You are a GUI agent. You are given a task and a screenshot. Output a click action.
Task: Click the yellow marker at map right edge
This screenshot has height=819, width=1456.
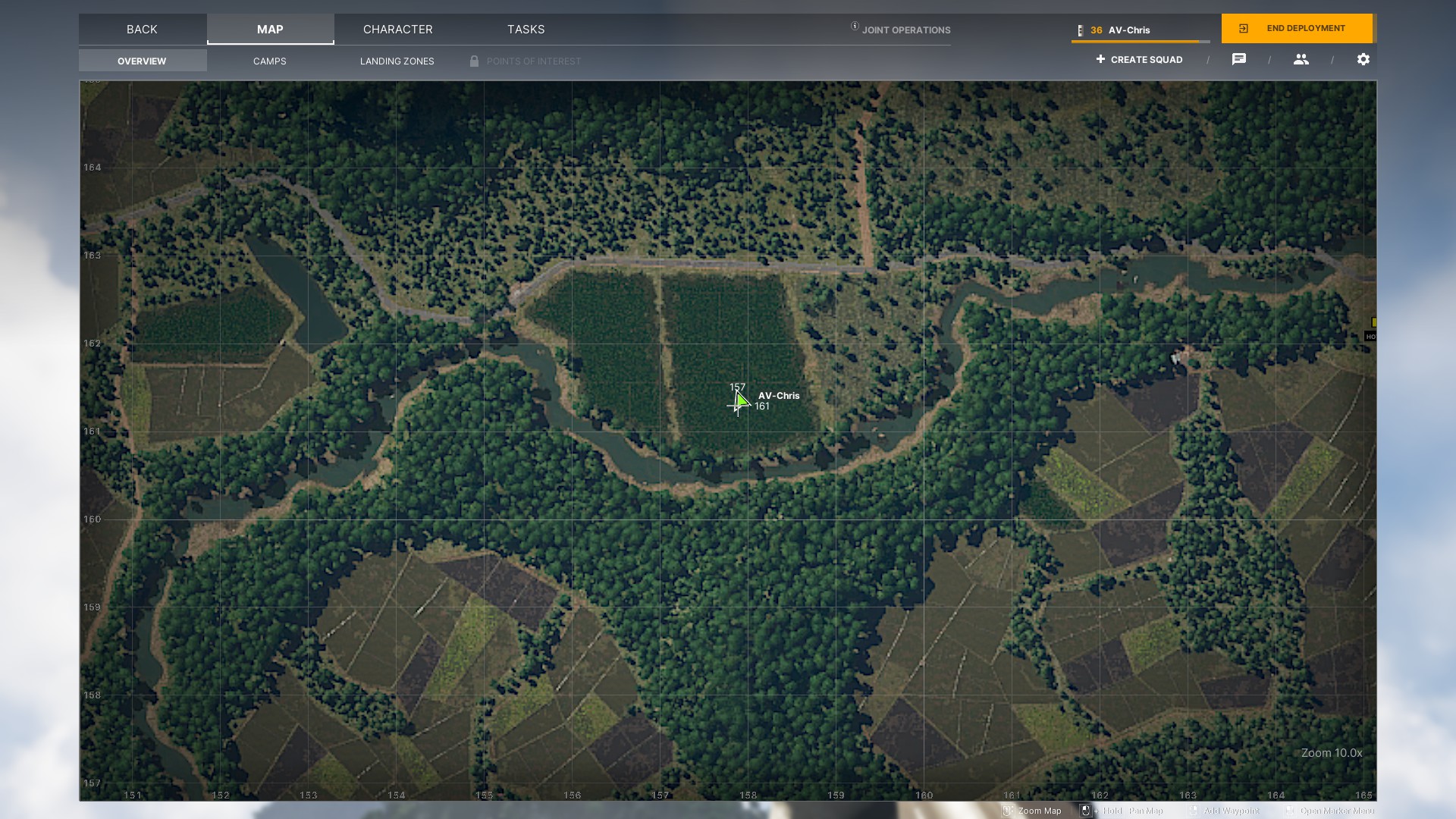[x=1373, y=322]
